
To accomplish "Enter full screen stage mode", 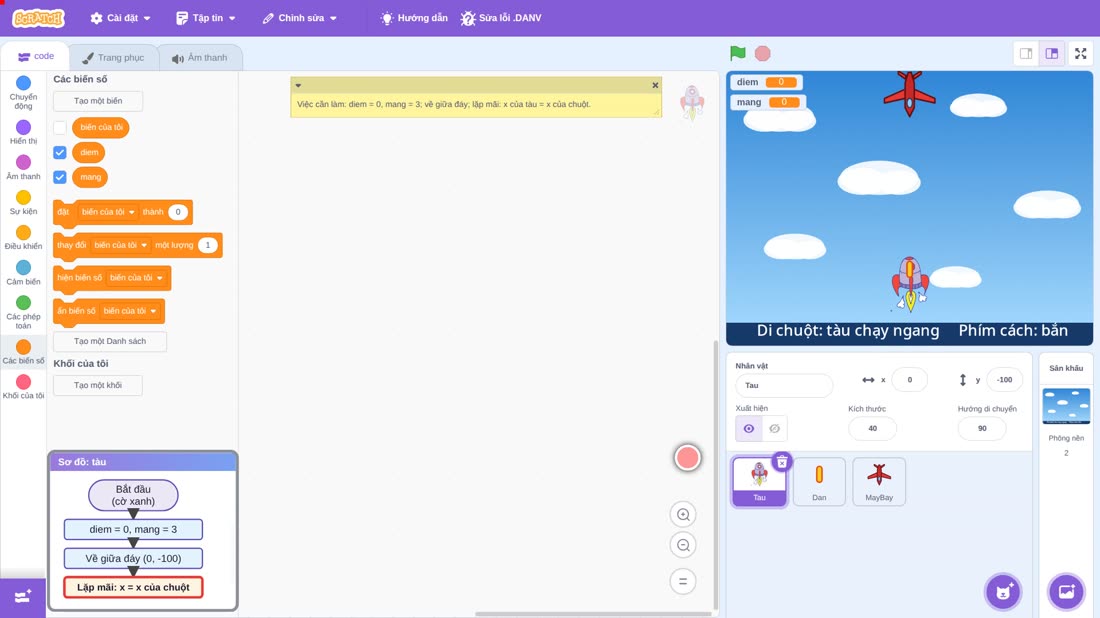I will pyautogui.click(x=1080, y=53).
